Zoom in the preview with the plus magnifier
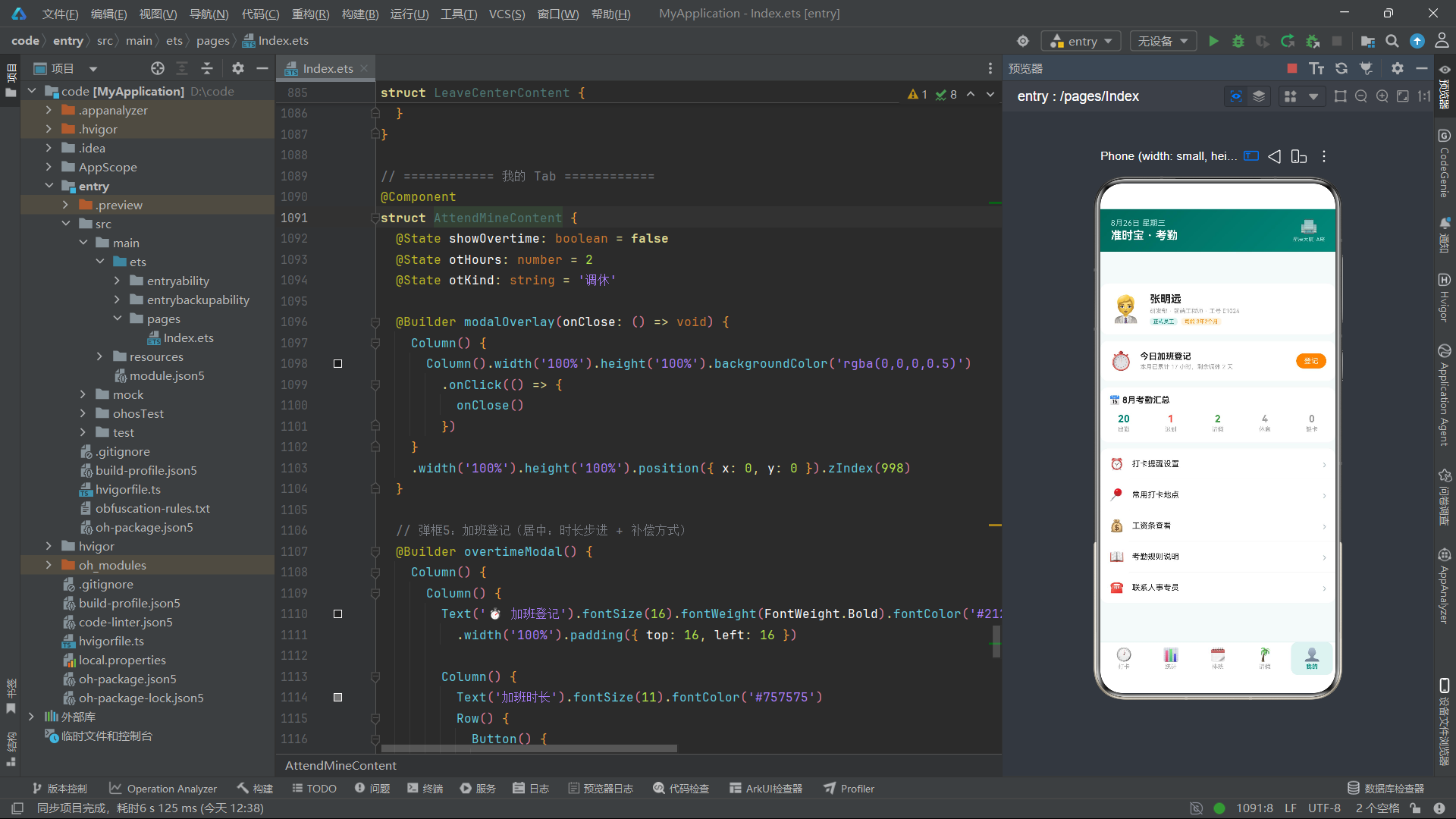The image size is (1456, 819). (1382, 96)
